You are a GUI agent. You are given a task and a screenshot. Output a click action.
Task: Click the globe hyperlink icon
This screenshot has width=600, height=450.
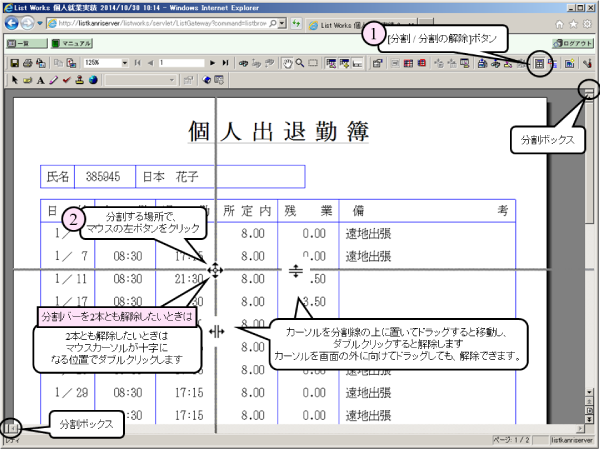tap(93, 80)
